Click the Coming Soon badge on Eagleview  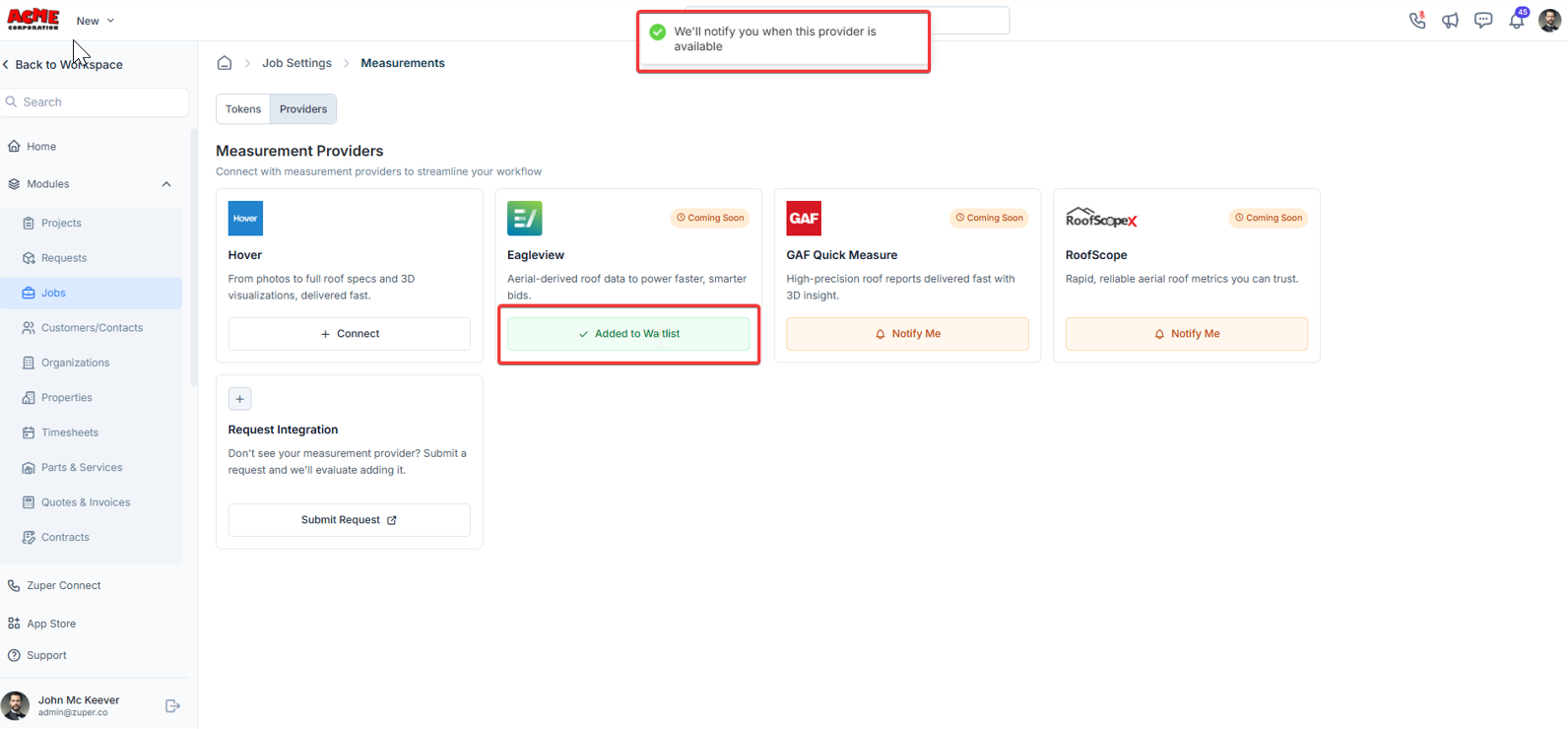tap(710, 218)
